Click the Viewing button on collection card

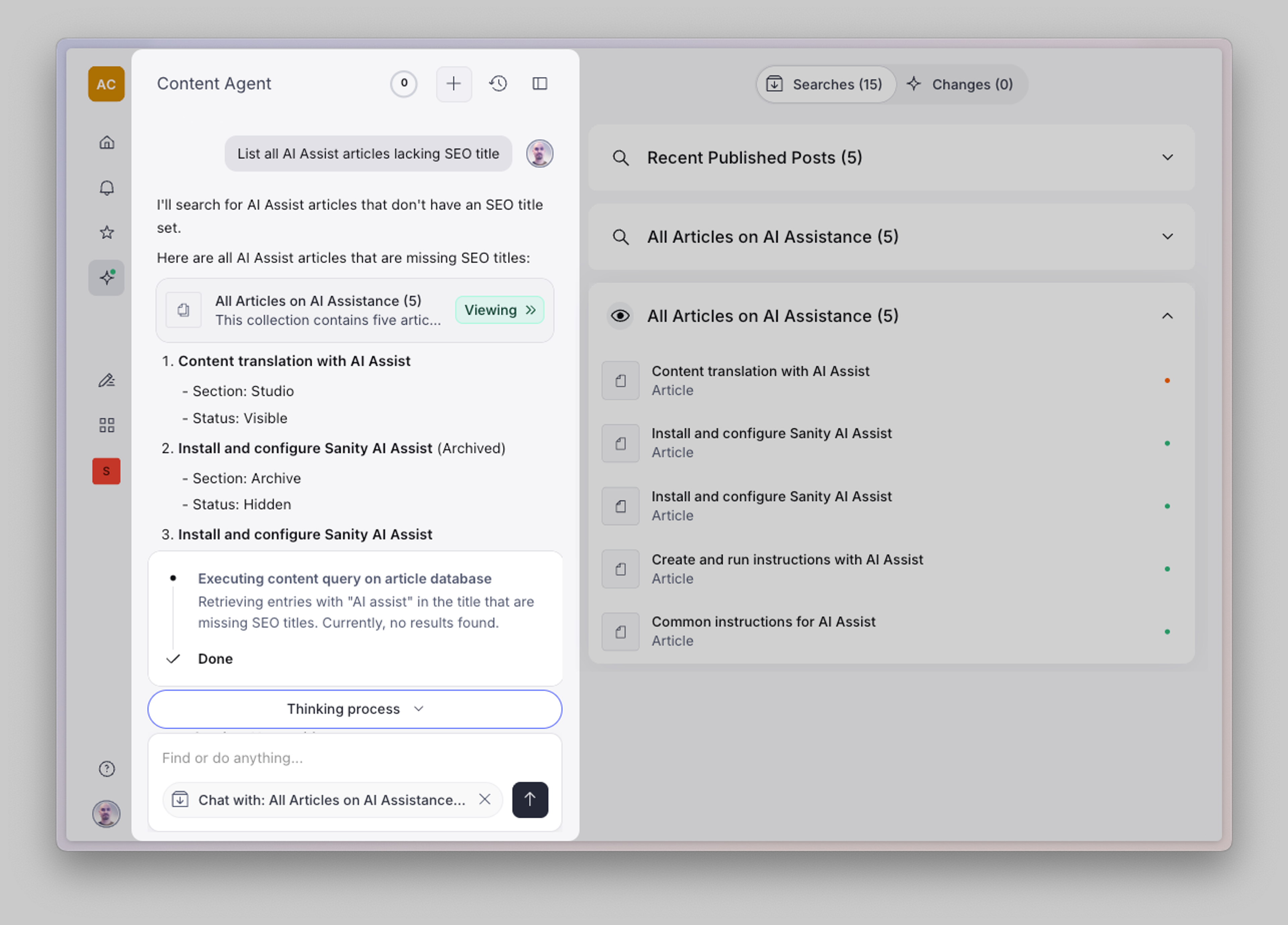[x=500, y=310]
